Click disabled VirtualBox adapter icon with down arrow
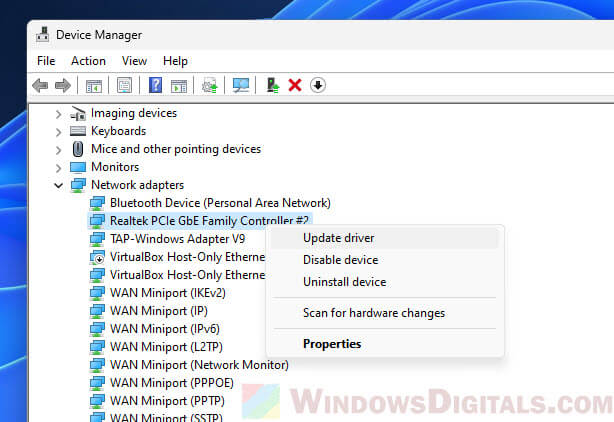Screen dimensions: 614x422 click(97, 257)
